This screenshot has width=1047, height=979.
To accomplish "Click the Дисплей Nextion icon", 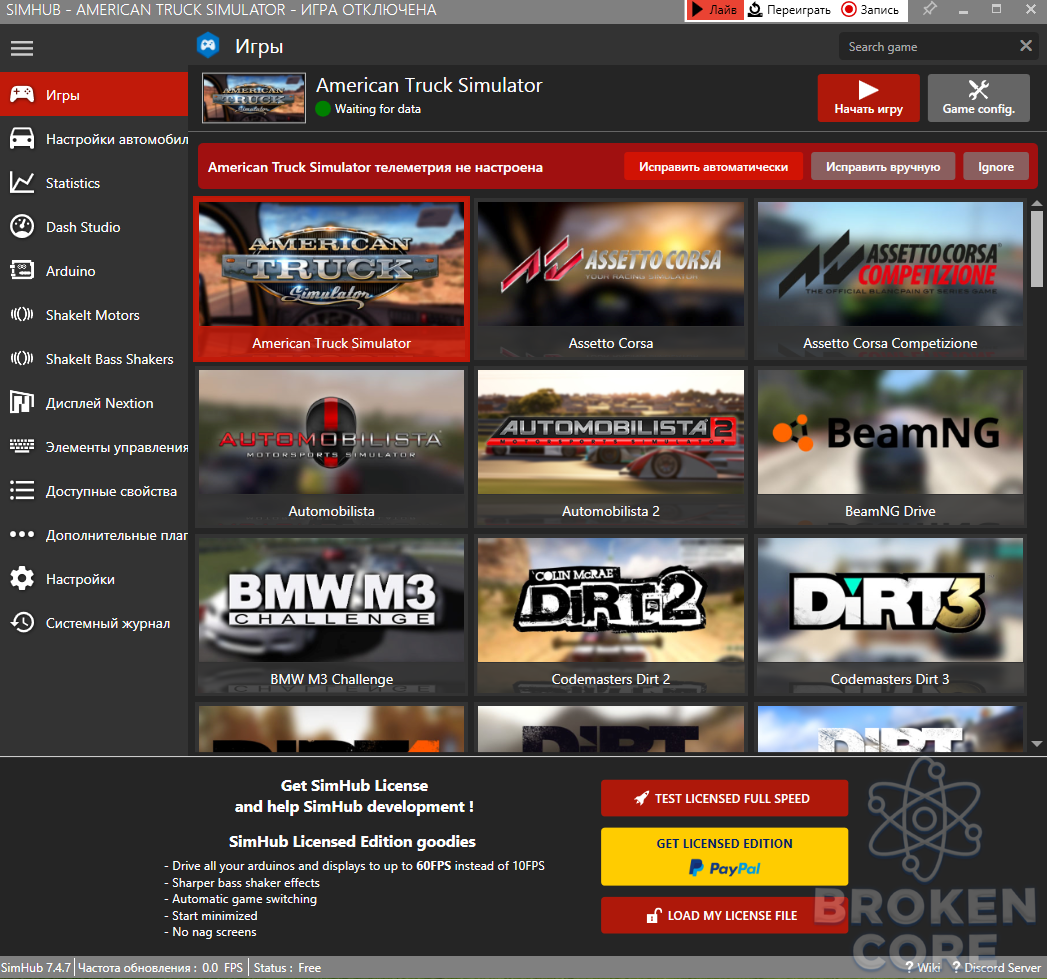I will pos(22,403).
